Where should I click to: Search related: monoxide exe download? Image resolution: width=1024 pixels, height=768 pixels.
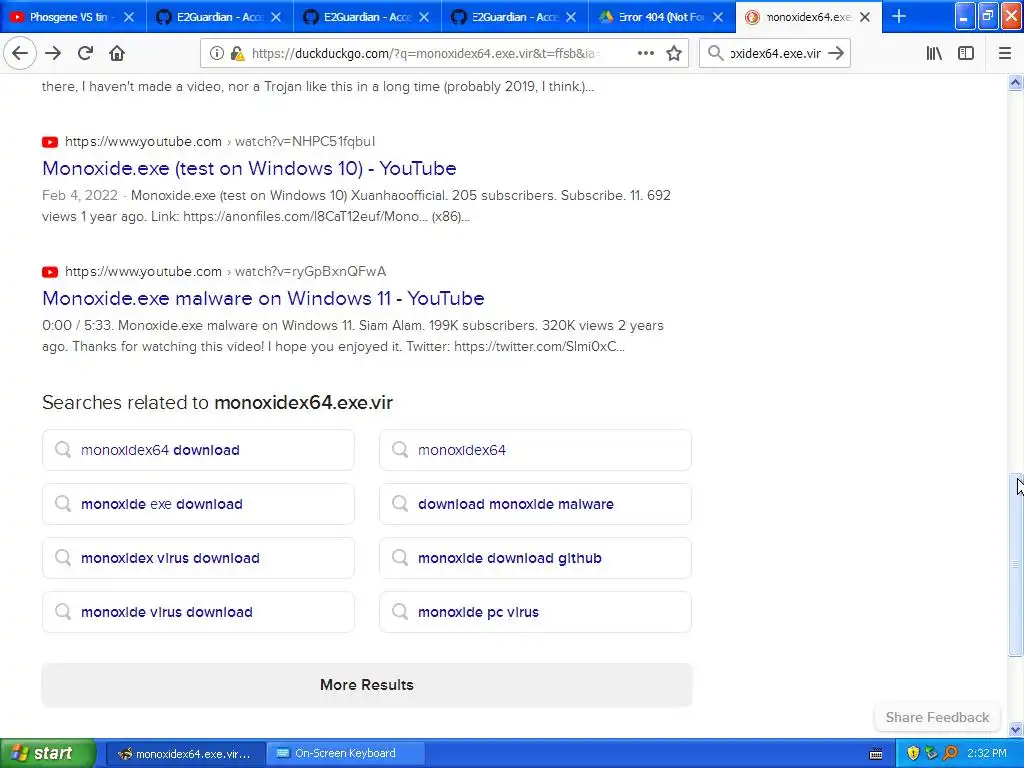tap(198, 504)
